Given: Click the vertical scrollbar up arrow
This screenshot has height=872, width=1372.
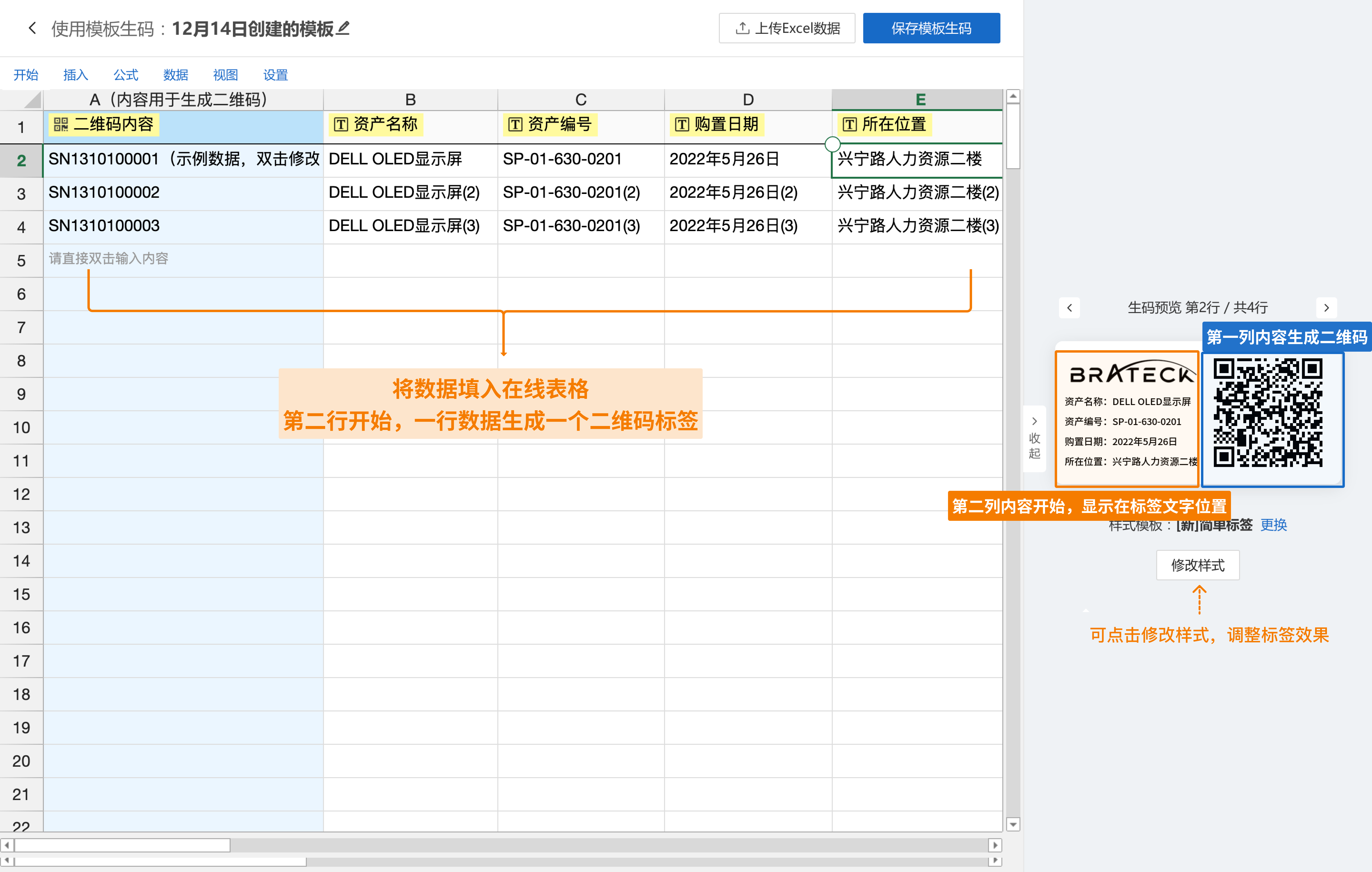Looking at the screenshot, I should (x=1013, y=96).
